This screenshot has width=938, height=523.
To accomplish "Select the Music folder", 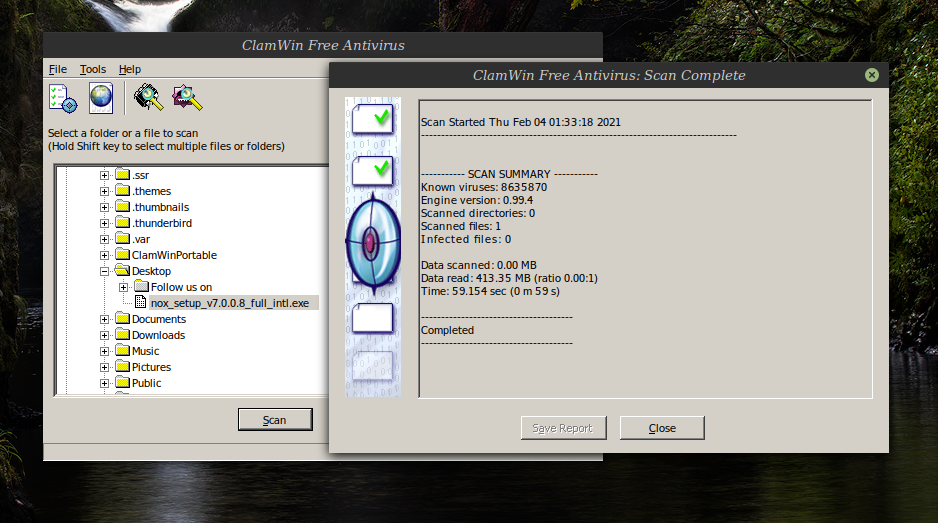I will (145, 351).
